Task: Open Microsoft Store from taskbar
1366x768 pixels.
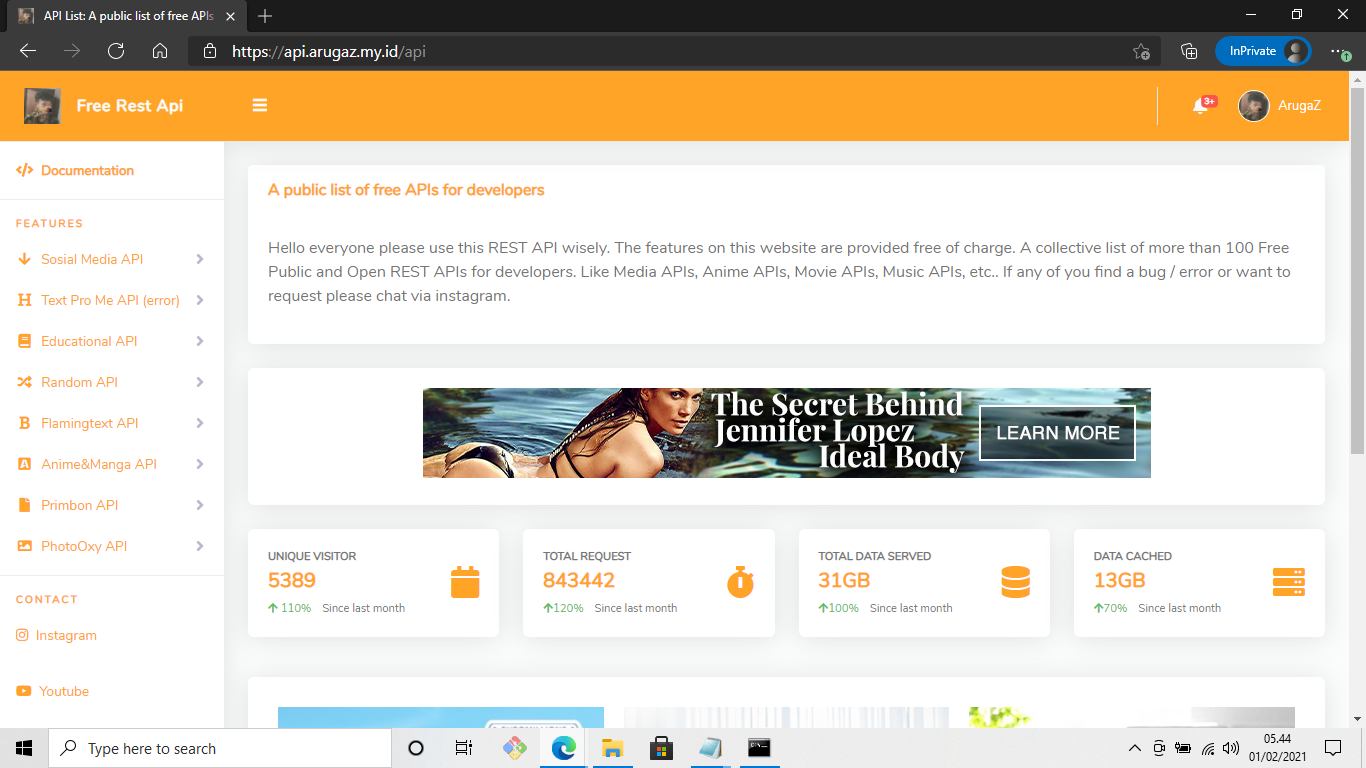Action: [x=661, y=748]
